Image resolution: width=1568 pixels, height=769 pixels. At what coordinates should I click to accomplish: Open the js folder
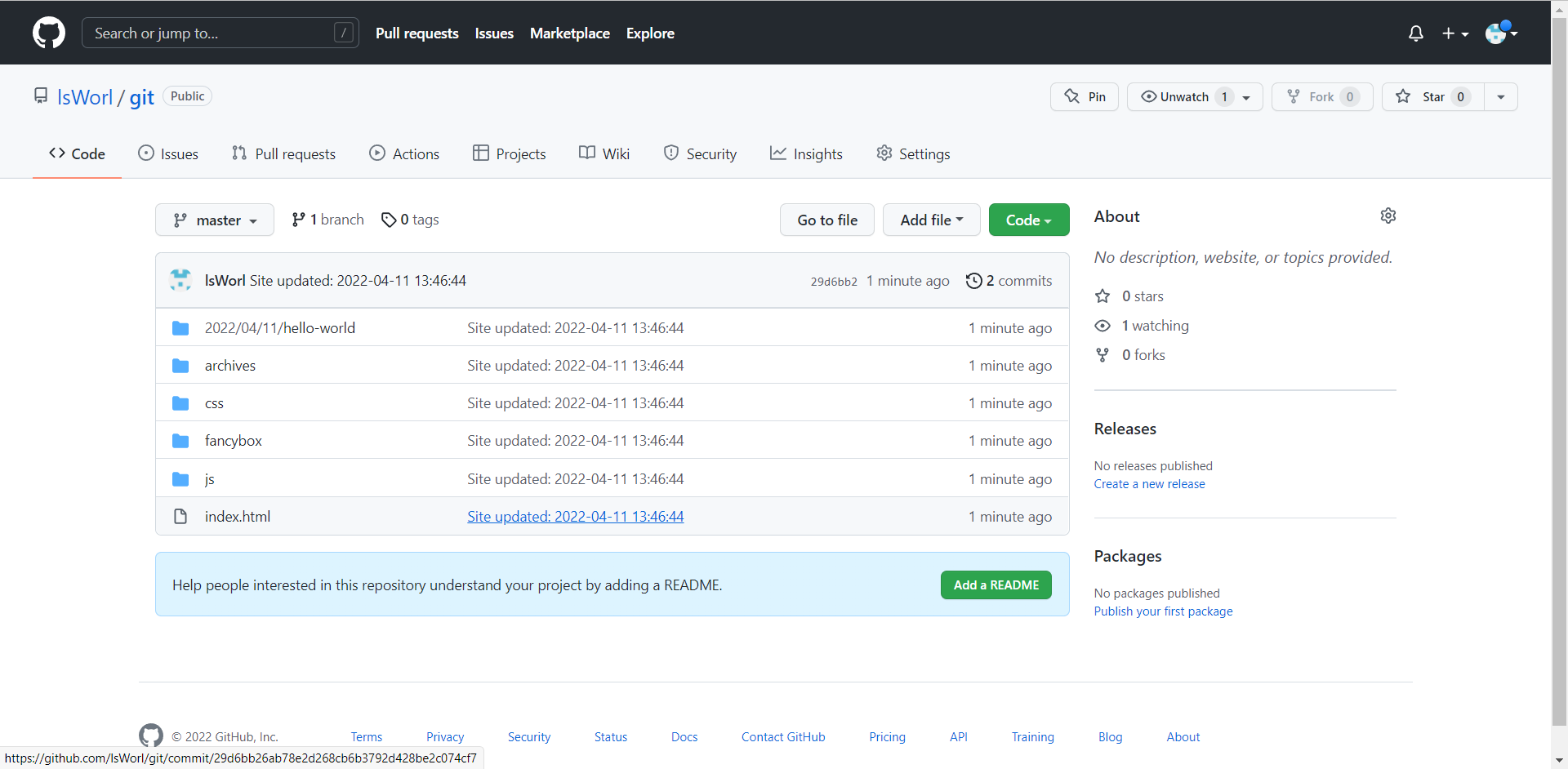(x=210, y=479)
